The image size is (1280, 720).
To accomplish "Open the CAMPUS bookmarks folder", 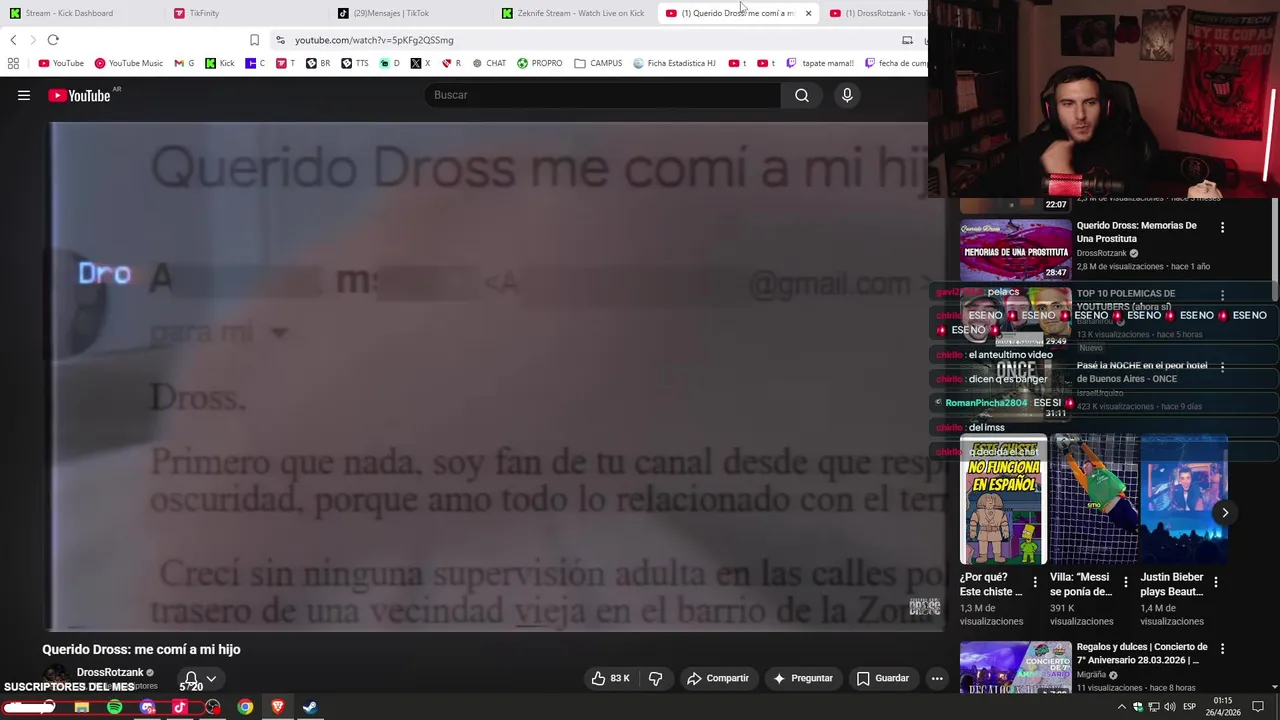I will coord(598,63).
